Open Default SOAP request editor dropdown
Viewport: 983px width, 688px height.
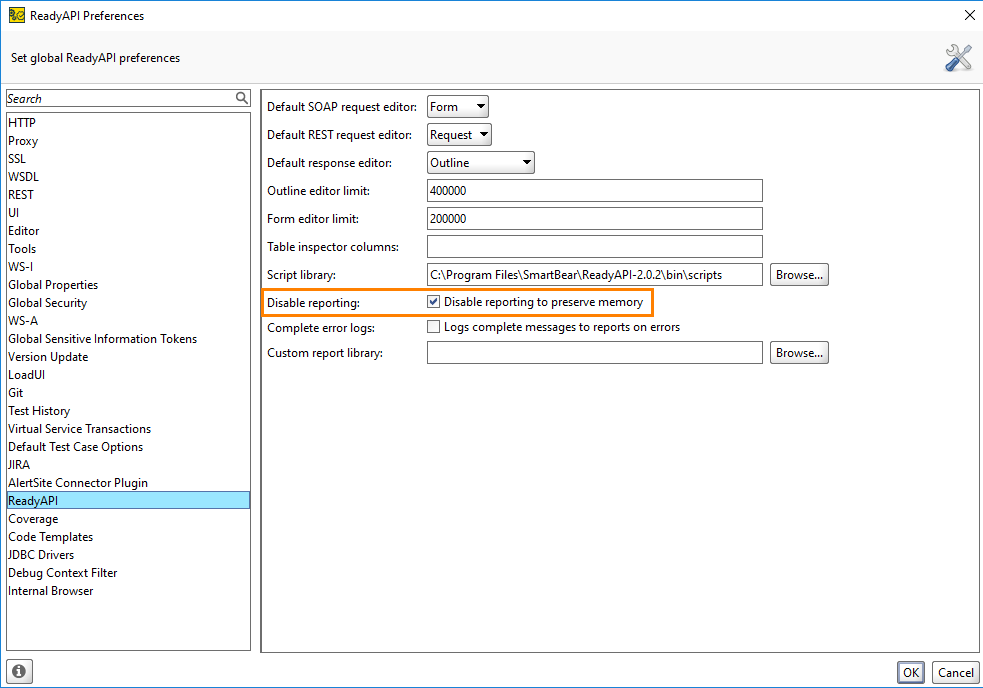pos(458,107)
